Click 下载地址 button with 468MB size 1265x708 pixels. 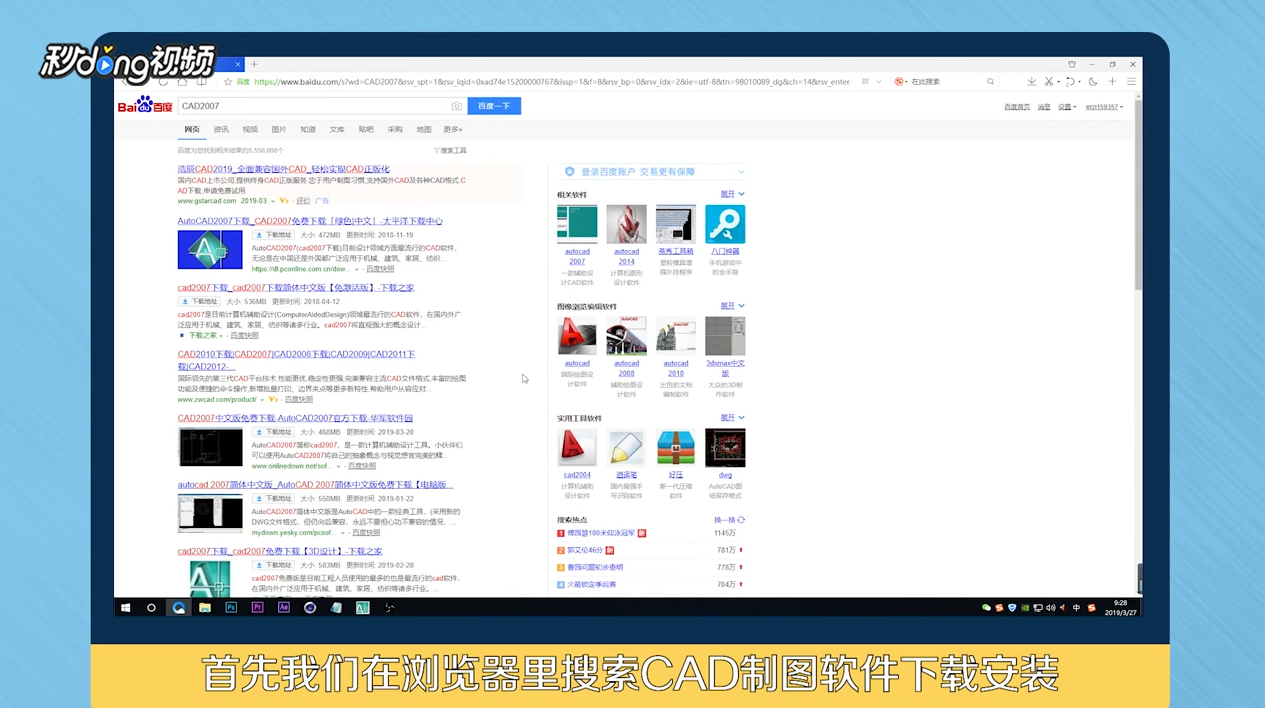pos(273,432)
